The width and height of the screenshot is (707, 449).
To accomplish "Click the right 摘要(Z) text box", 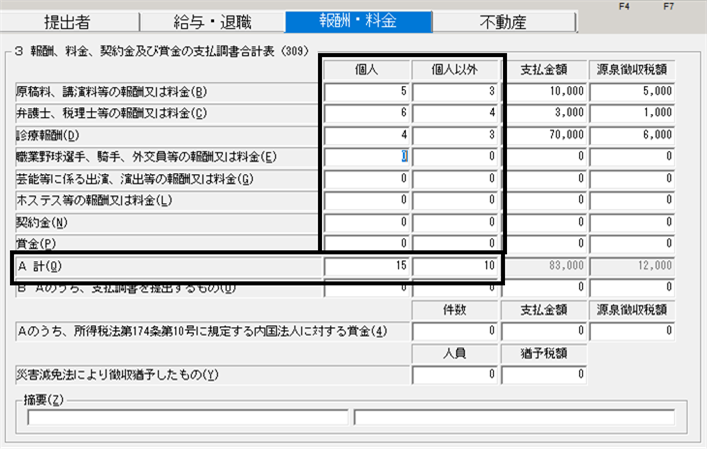I will tap(514, 417).
